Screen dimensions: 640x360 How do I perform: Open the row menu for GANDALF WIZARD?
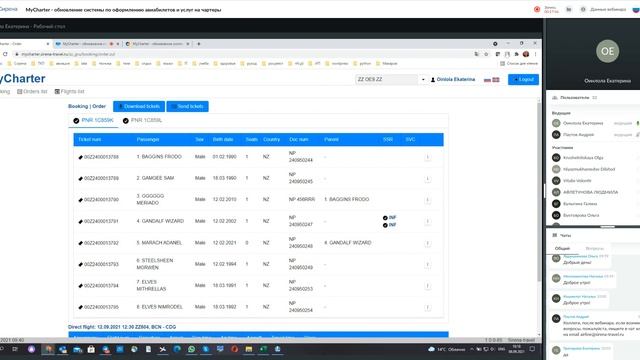[x=427, y=222]
